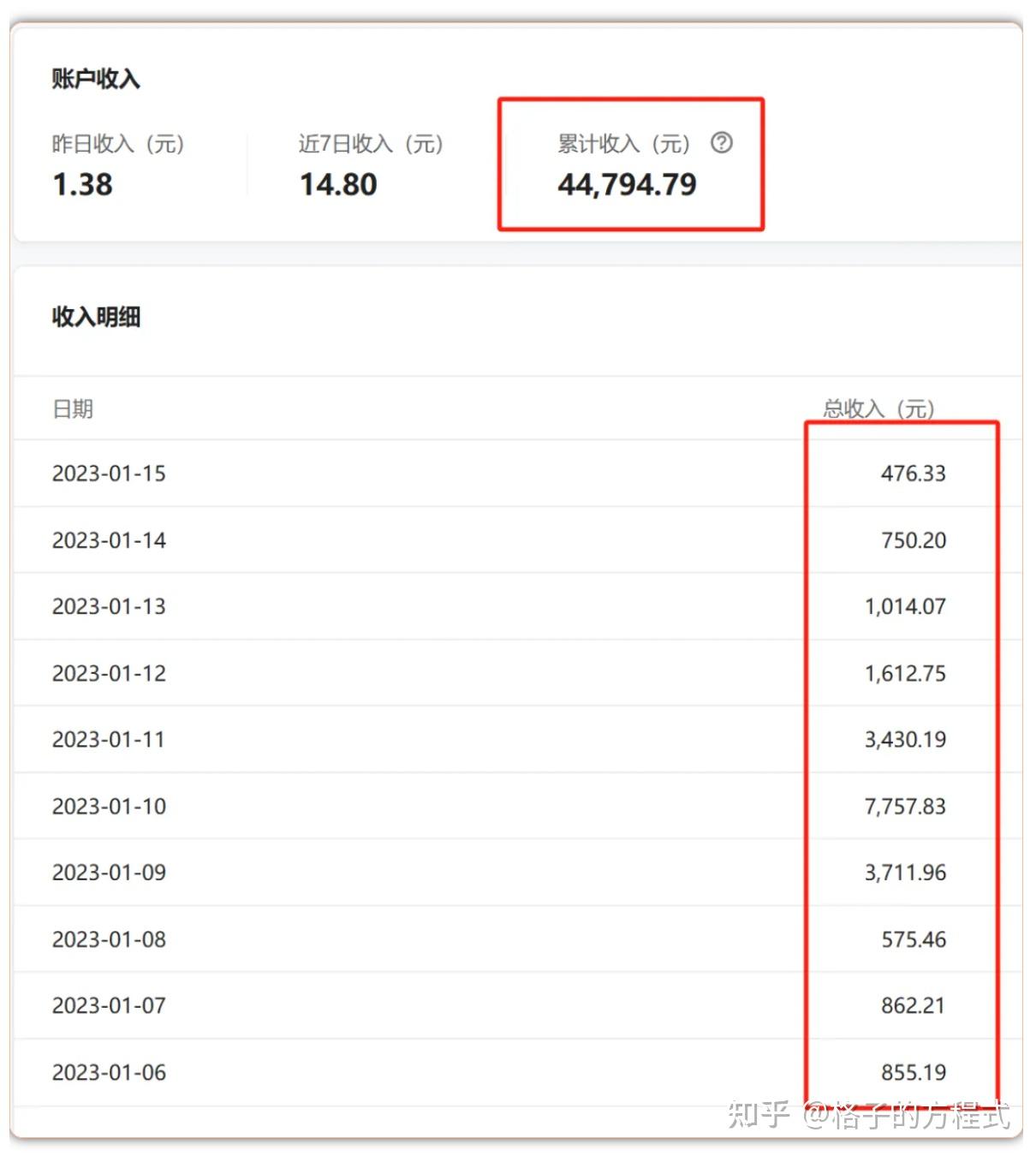Select the date row 2023-01-13
The width and height of the screenshot is (1036, 1156).
click(109, 606)
